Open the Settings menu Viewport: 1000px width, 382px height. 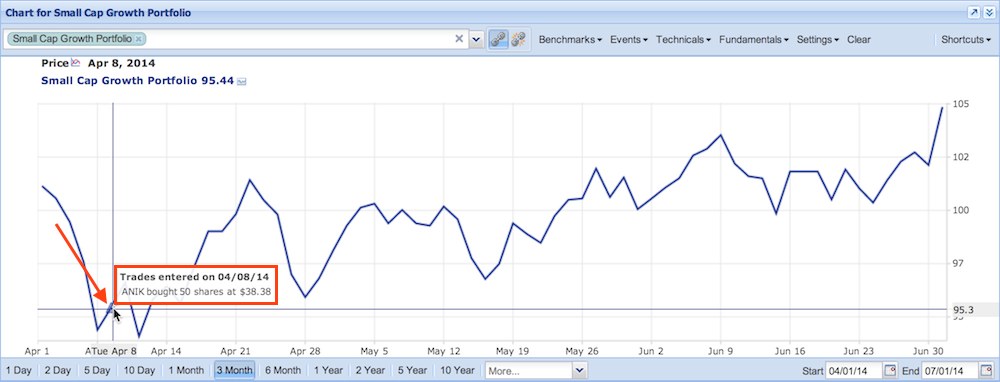(818, 40)
